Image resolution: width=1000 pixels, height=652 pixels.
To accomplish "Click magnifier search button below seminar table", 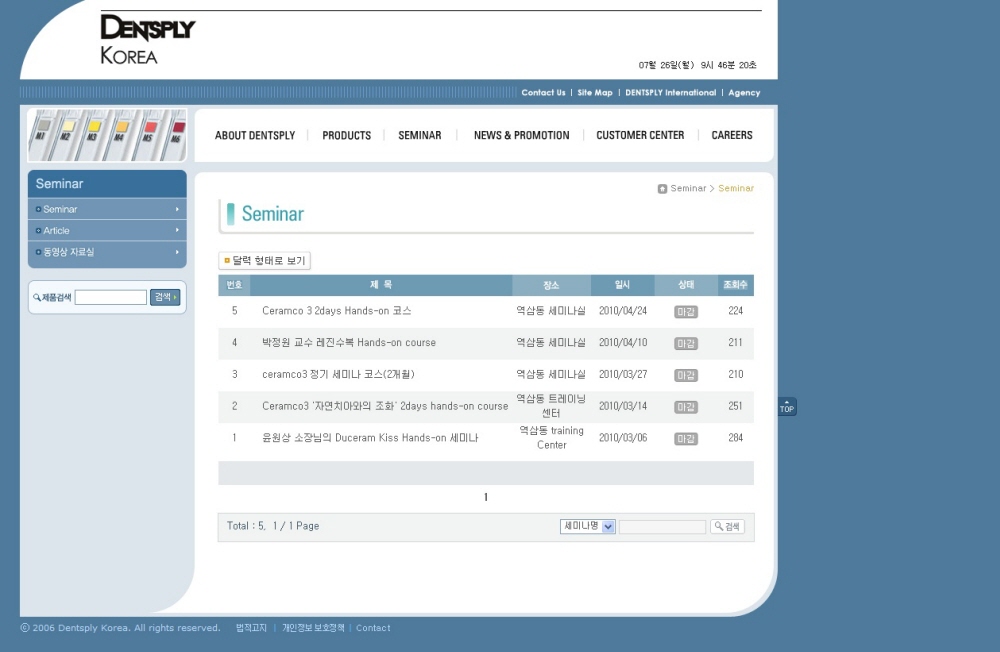I will (x=727, y=526).
